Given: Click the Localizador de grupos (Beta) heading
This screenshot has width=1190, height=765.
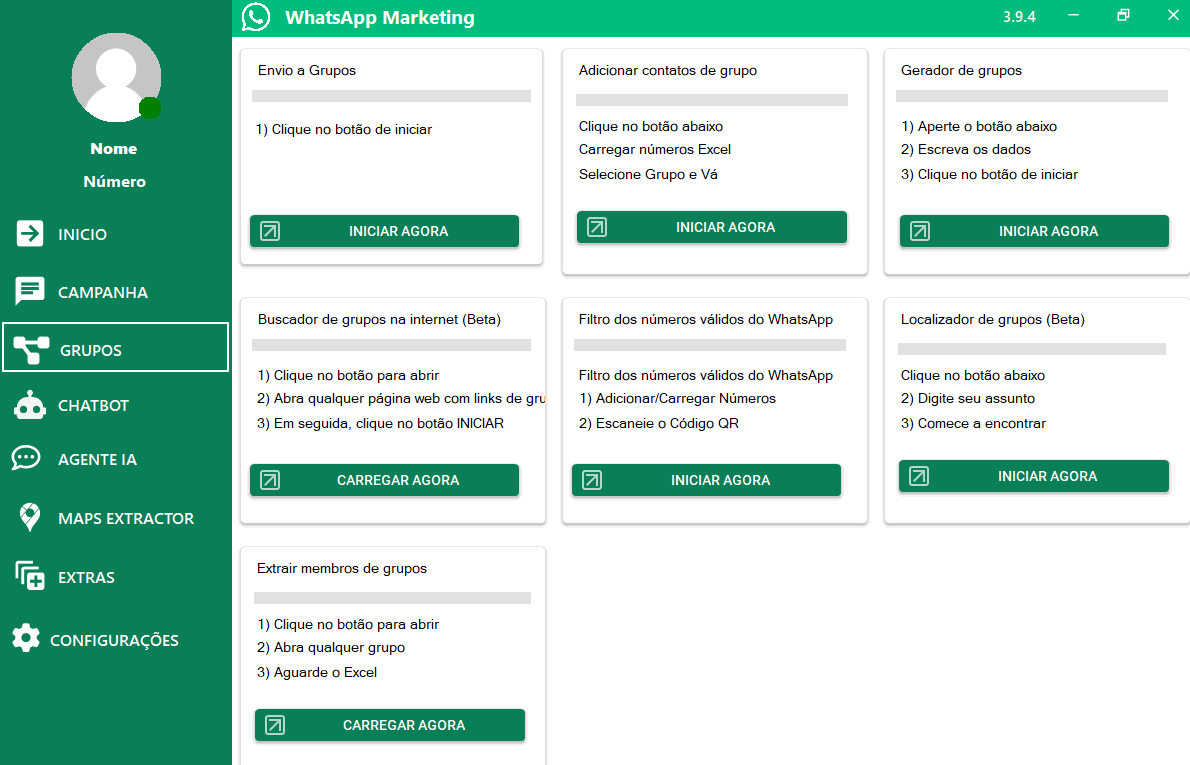Looking at the screenshot, I should [993, 320].
